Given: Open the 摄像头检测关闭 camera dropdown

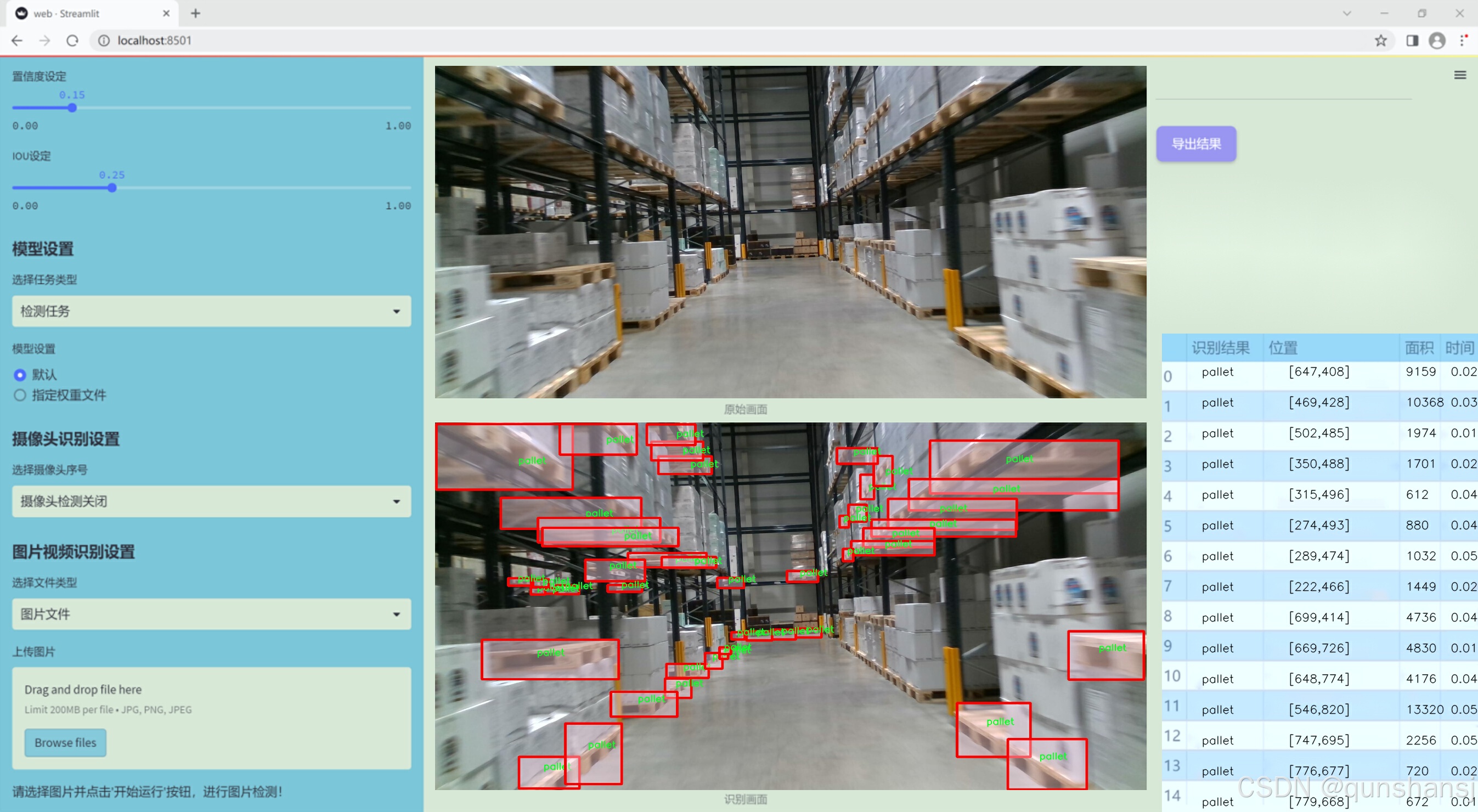Looking at the screenshot, I should [211, 501].
